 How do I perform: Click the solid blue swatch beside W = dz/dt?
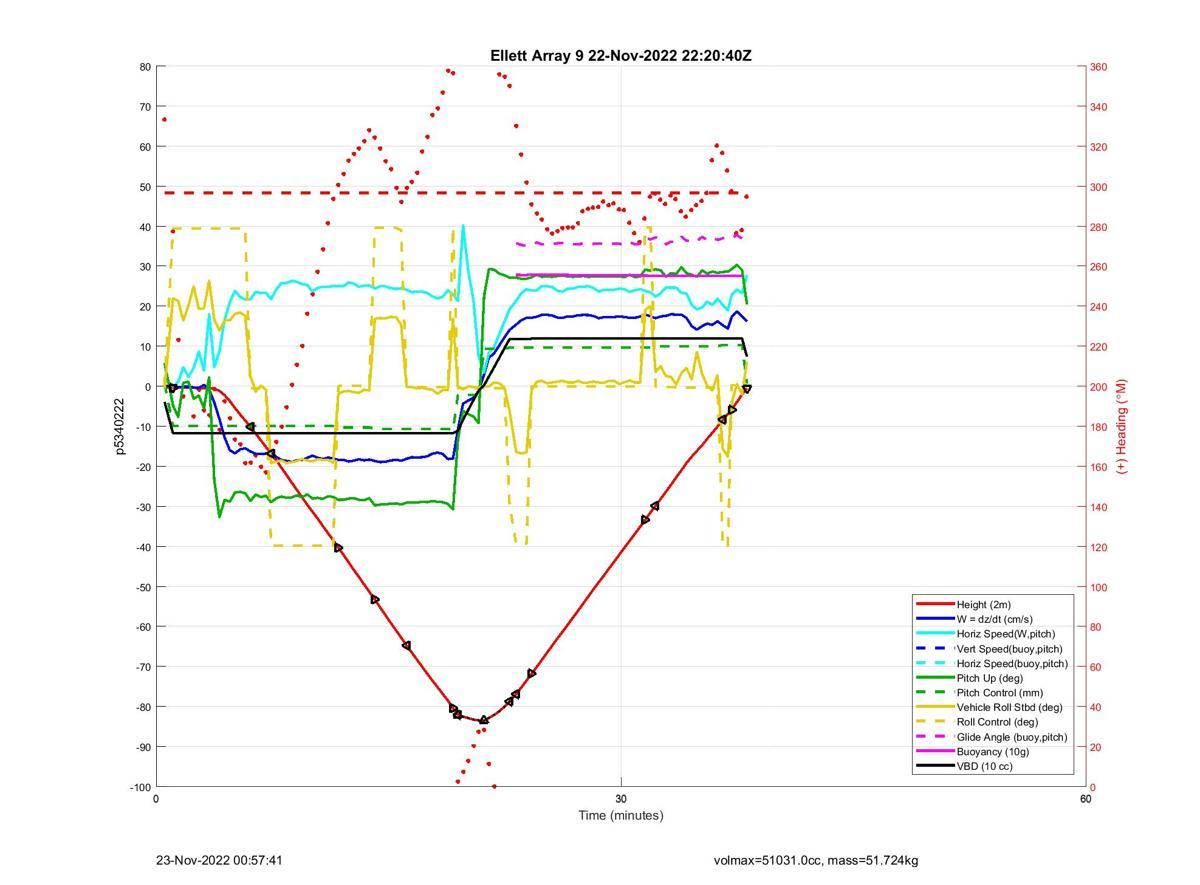coord(934,619)
